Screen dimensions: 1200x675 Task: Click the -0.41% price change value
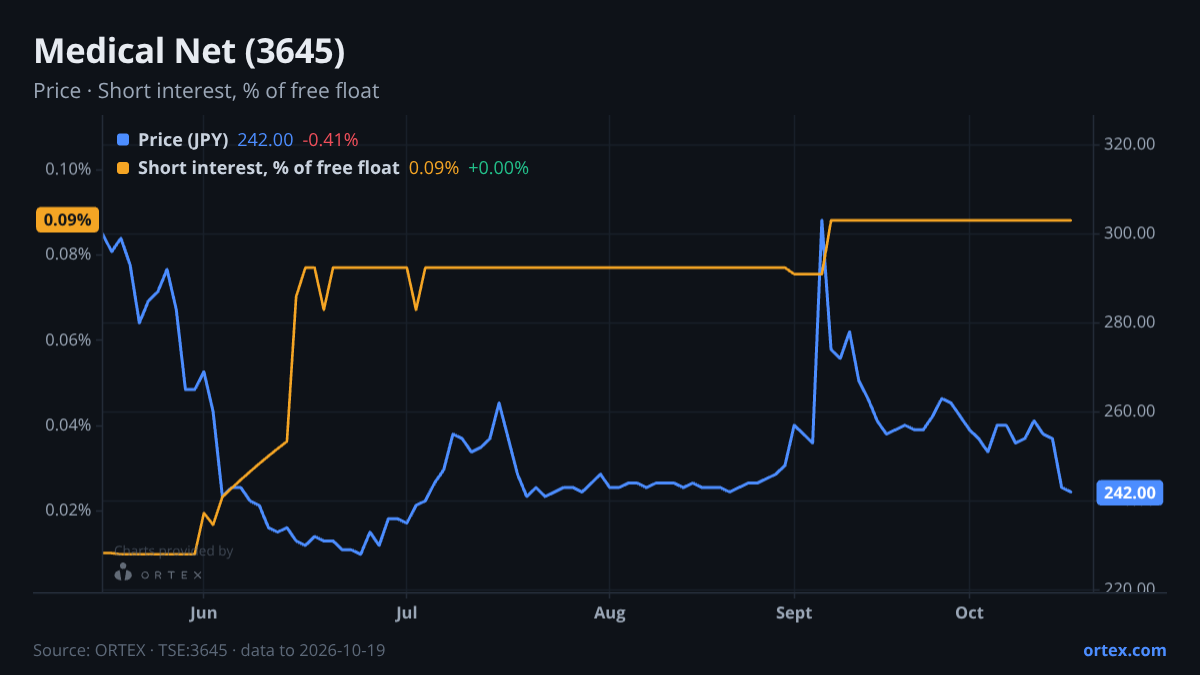point(330,140)
